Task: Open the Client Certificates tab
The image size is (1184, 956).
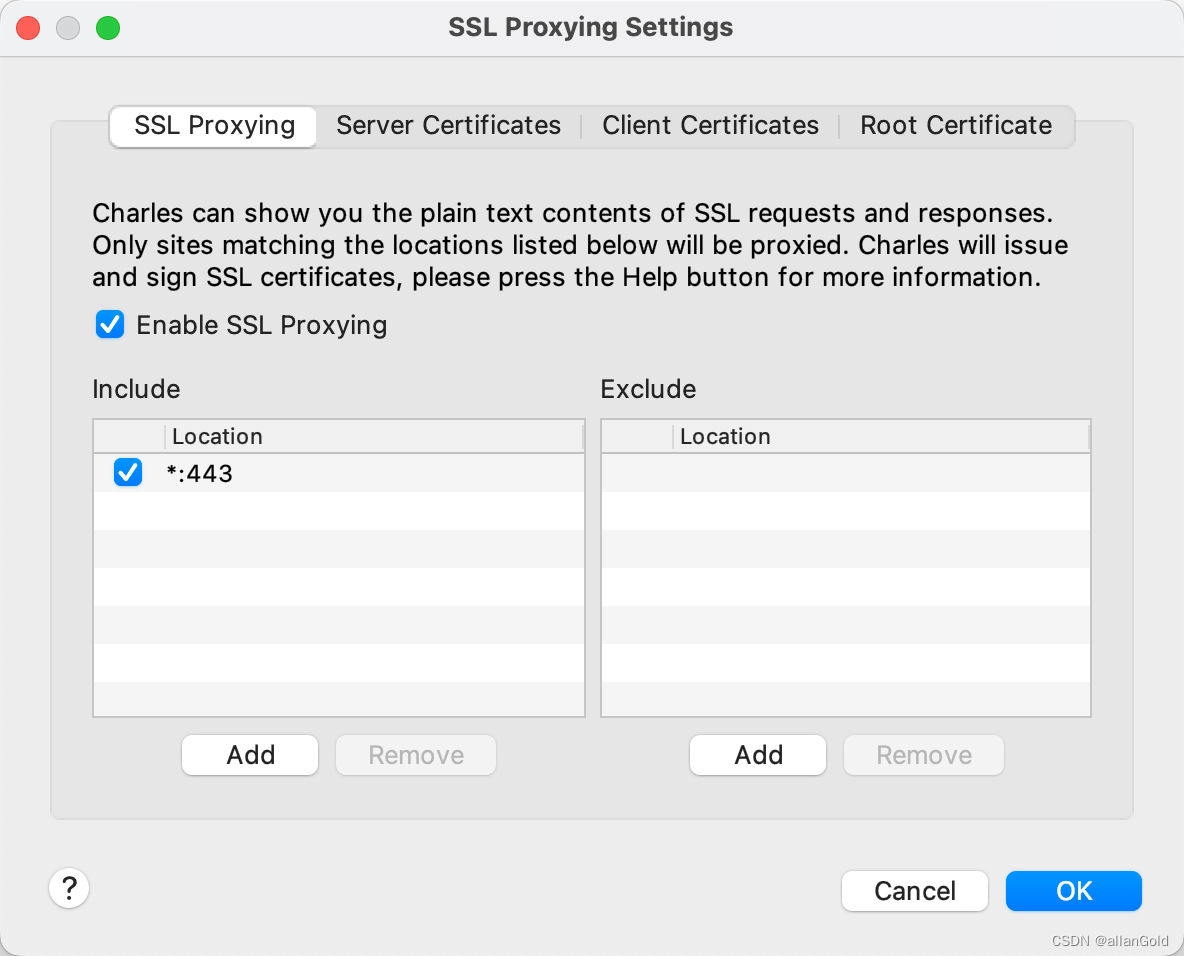Action: click(710, 125)
